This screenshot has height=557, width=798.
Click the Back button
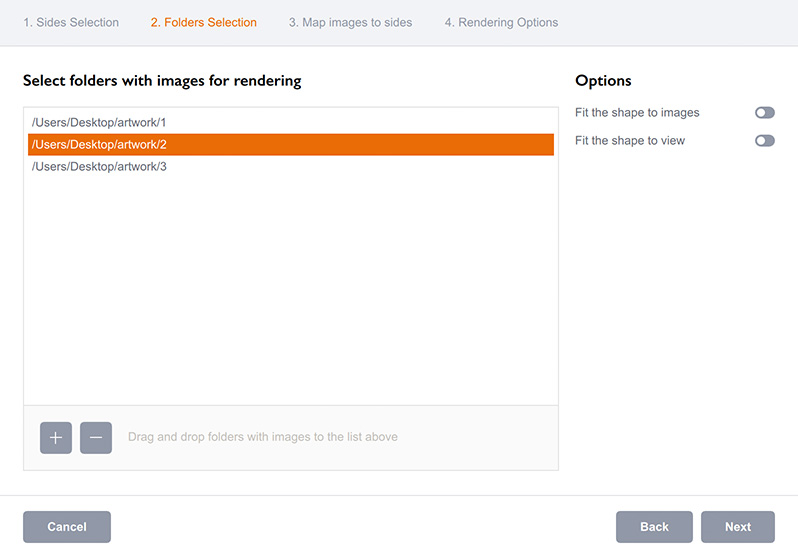coord(654,527)
